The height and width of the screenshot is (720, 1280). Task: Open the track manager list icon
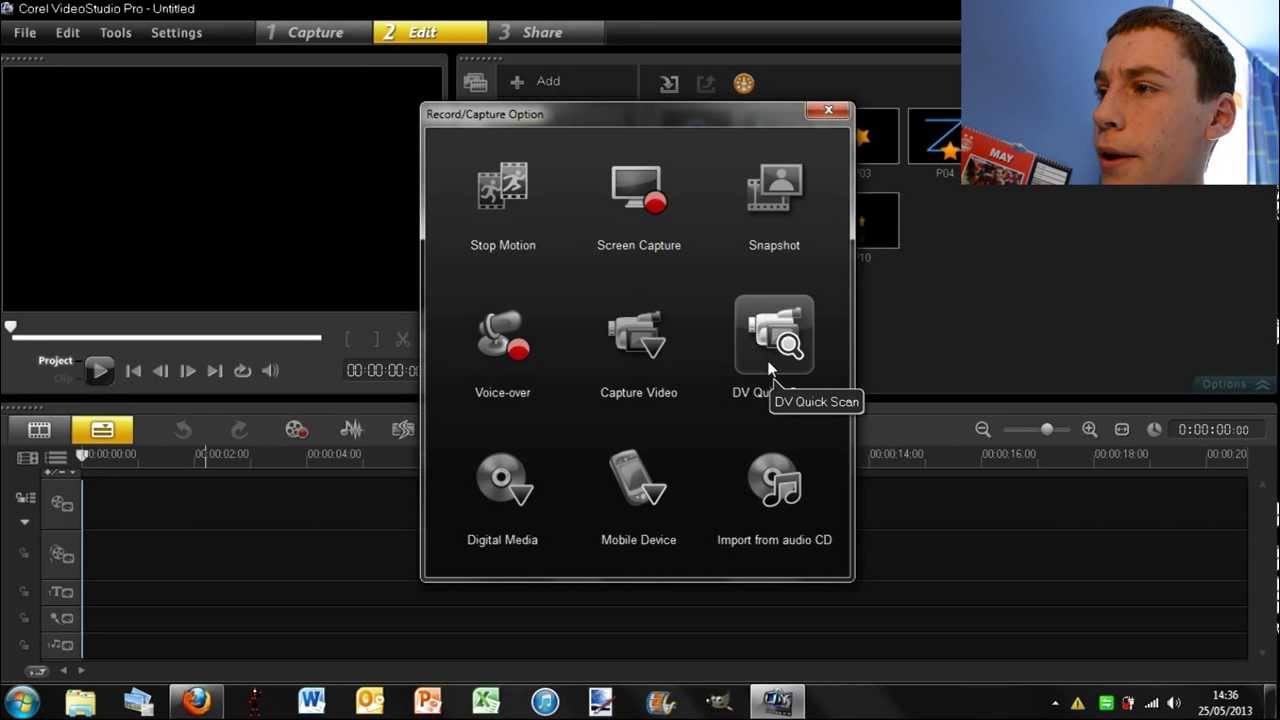click(56, 458)
